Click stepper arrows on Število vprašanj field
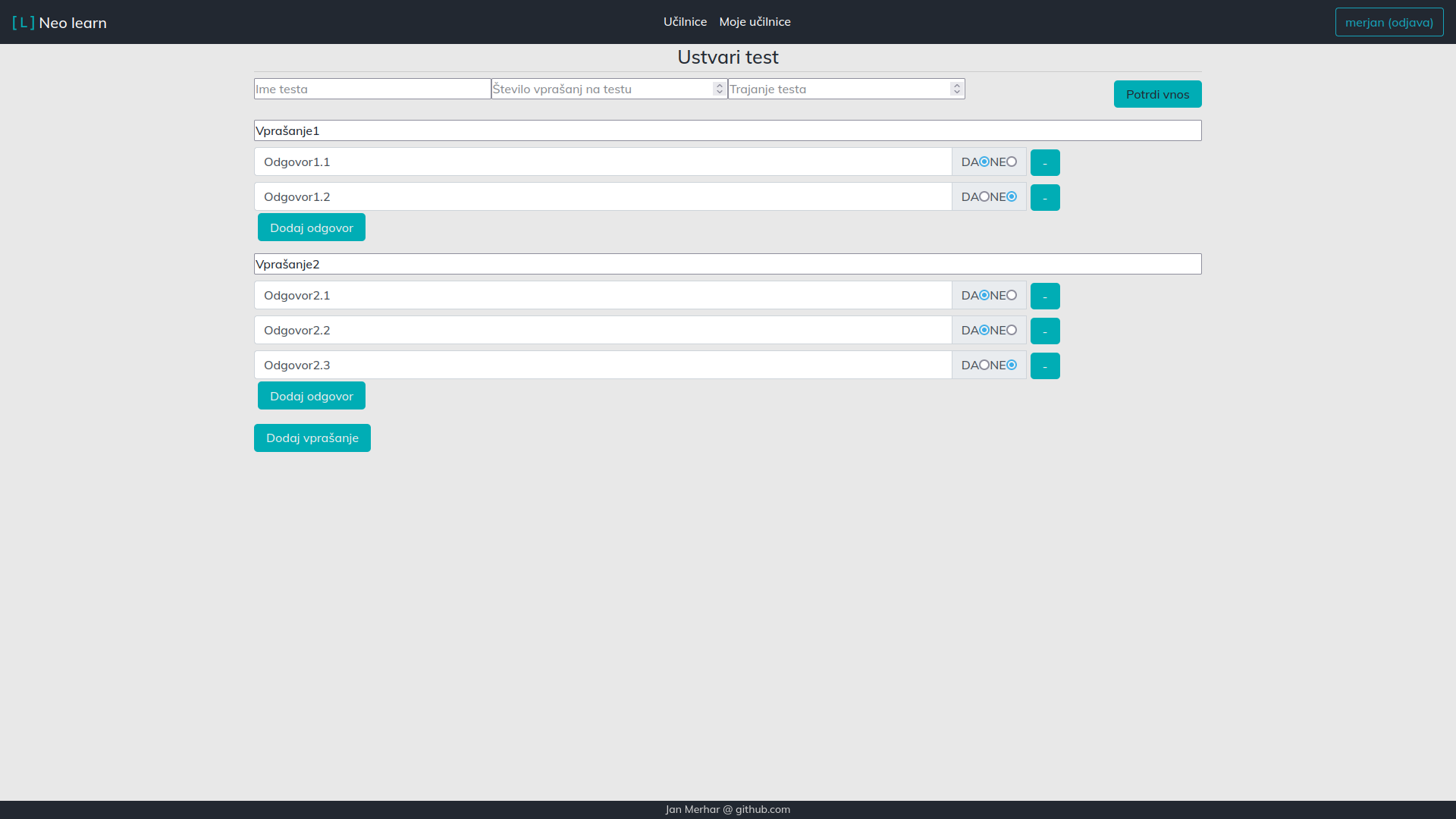 click(x=719, y=89)
